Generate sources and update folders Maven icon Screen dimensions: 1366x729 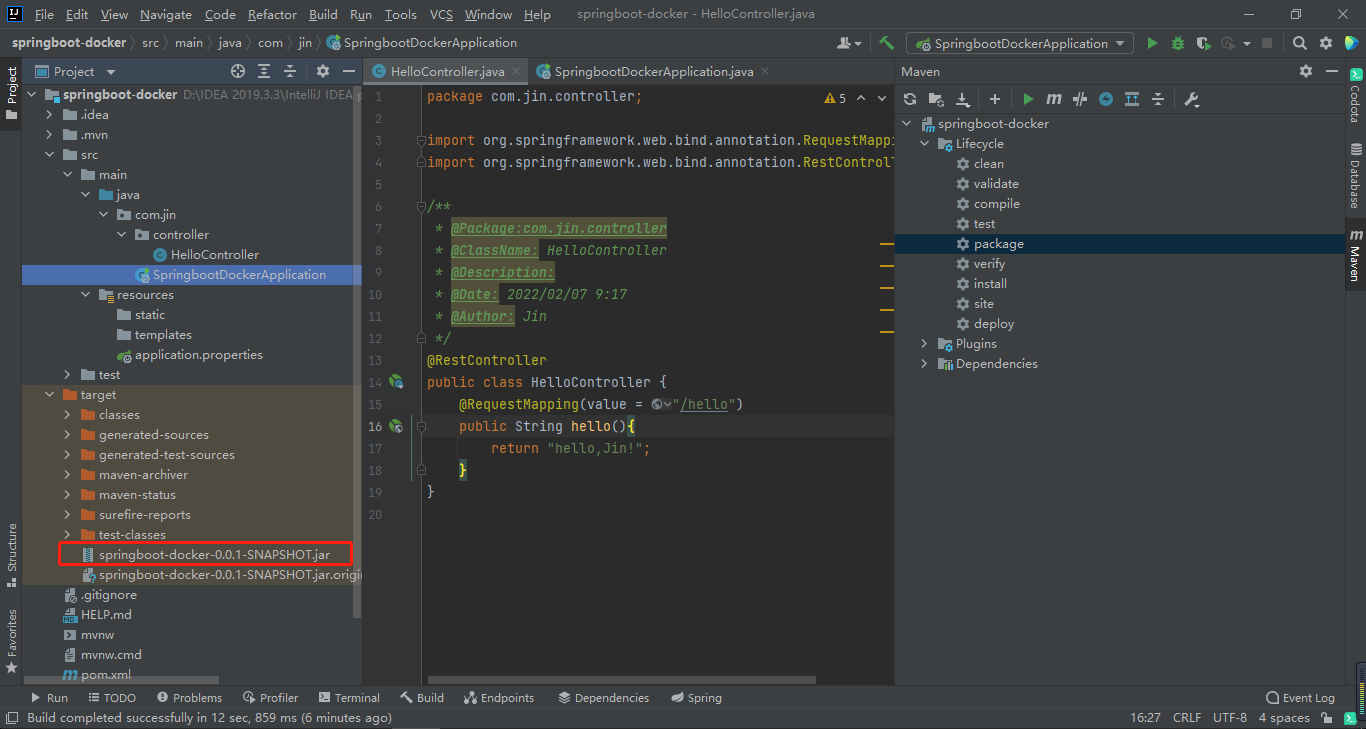click(x=936, y=99)
